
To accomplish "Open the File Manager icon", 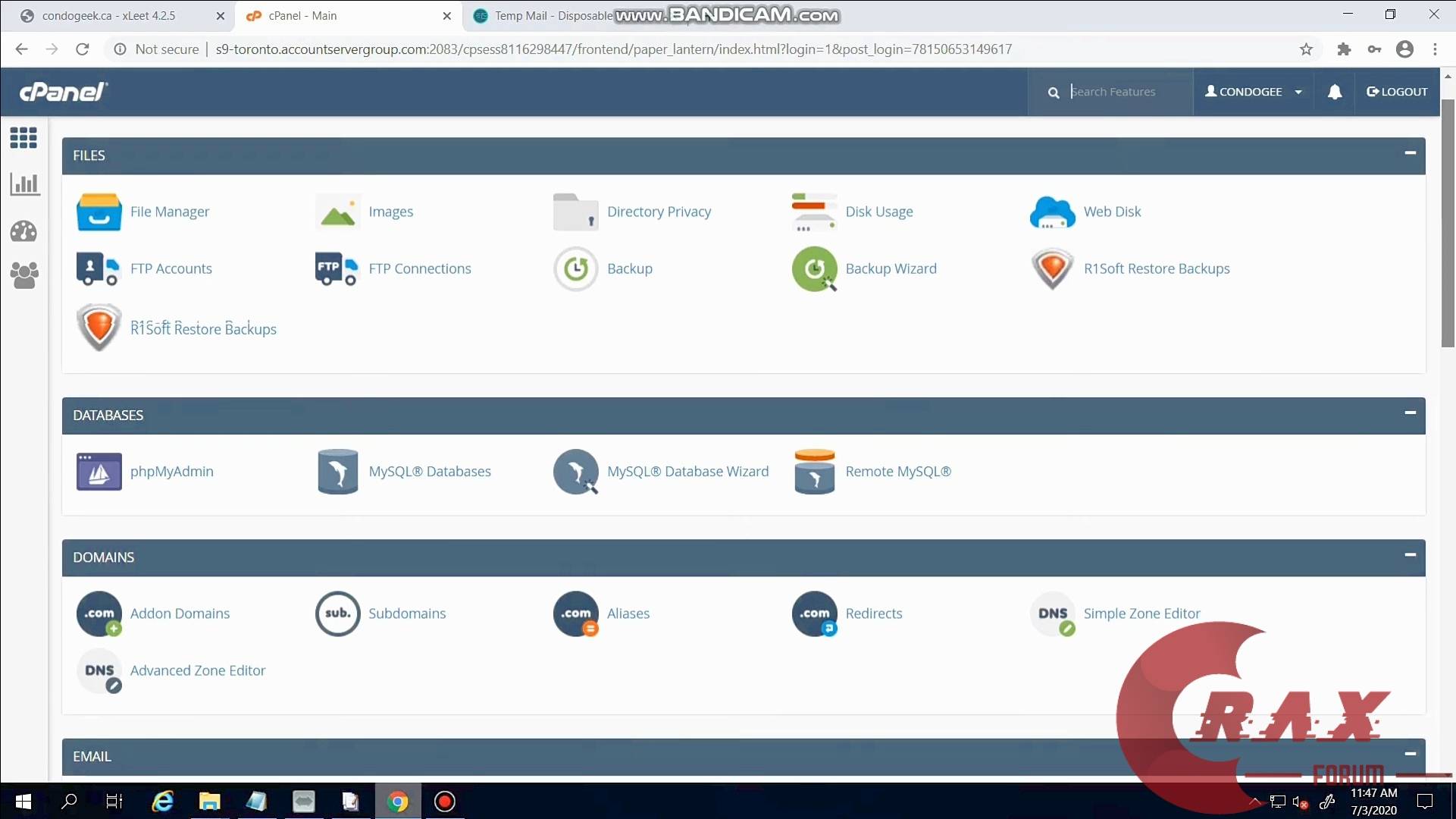I will click(x=99, y=212).
